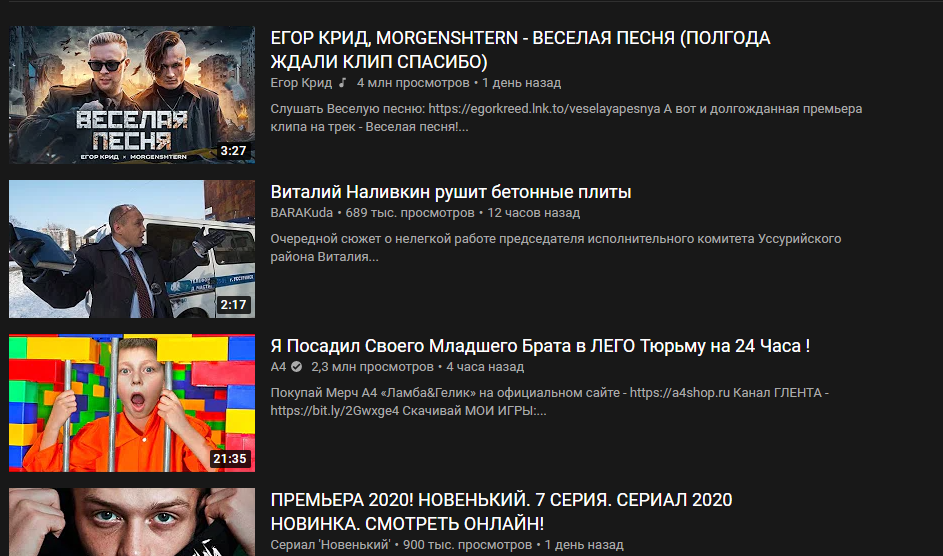Open title ЕГОР КРИД, MORGENSHTERN - ВЕСЕЛАЯ ПЕСНЯ

coord(520,50)
